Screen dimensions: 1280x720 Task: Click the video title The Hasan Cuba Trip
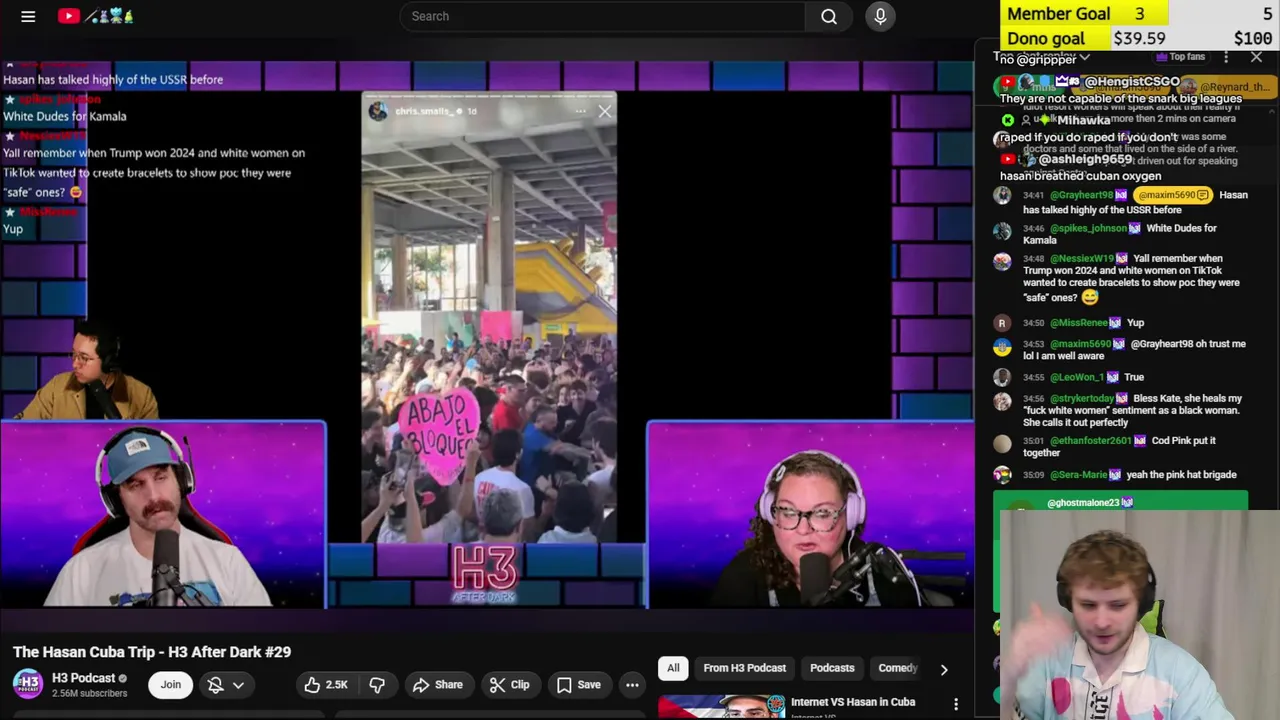click(x=152, y=652)
